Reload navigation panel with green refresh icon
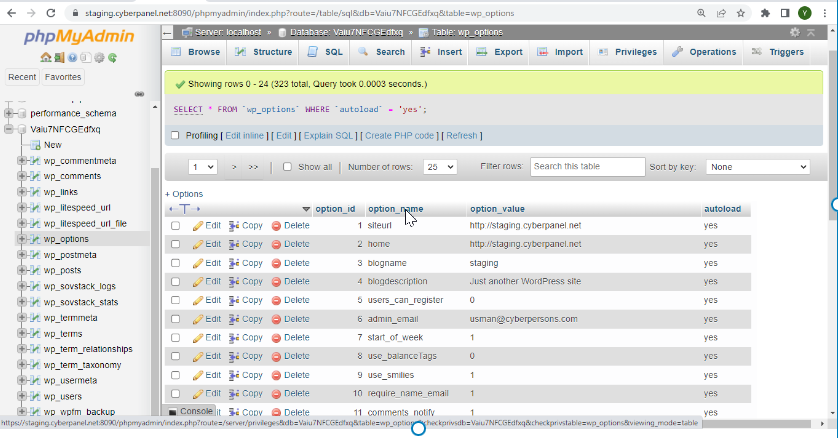 (111, 57)
